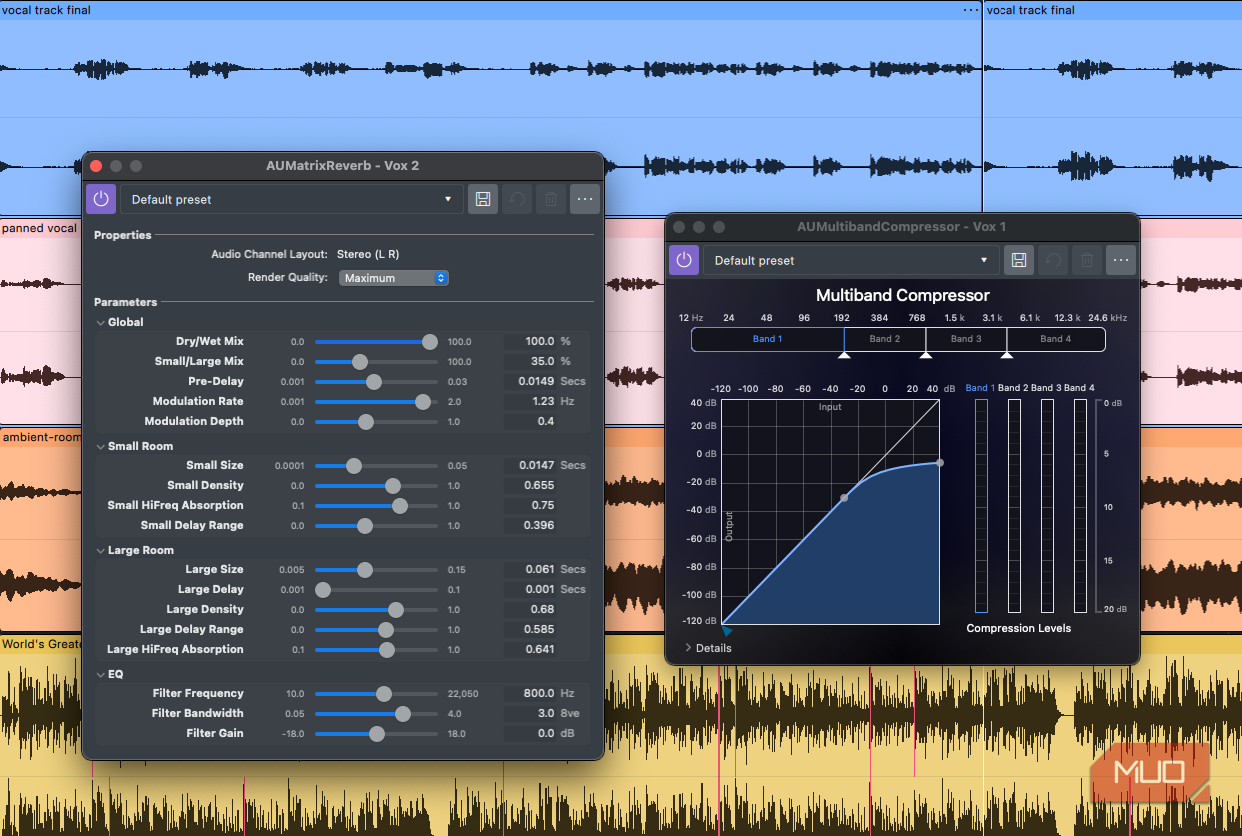Image resolution: width=1242 pixels, height=836 pixels.
Task: Click the Large Size slider
Action: coord(376,569)
